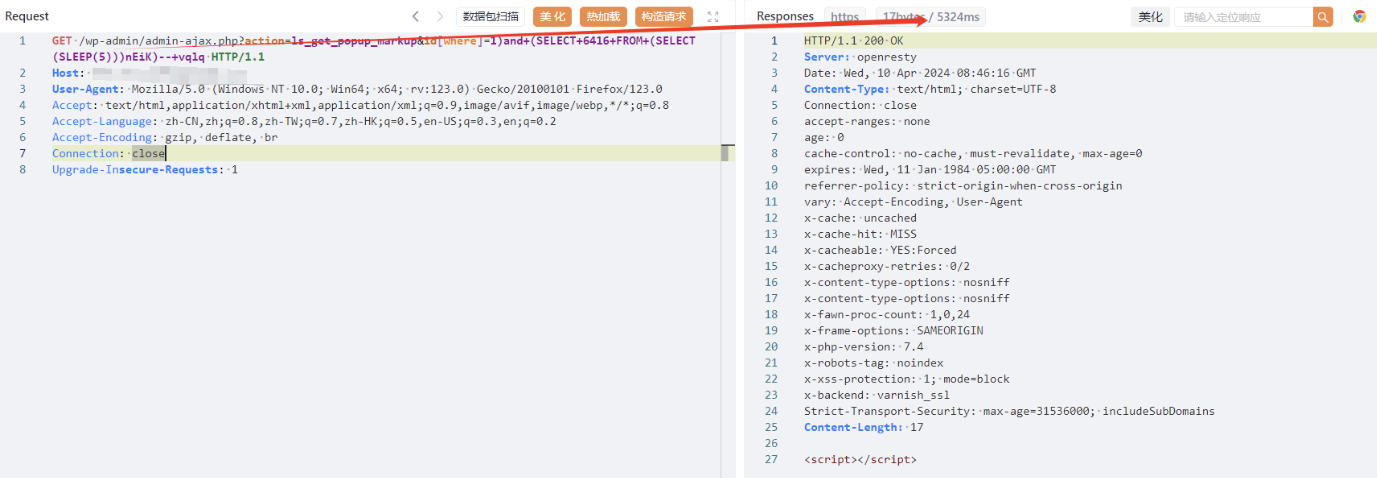Focus the 请输入定位响应 search input
The width and height of the screenshot is (1377, 478).
[x=1243, y=17]
